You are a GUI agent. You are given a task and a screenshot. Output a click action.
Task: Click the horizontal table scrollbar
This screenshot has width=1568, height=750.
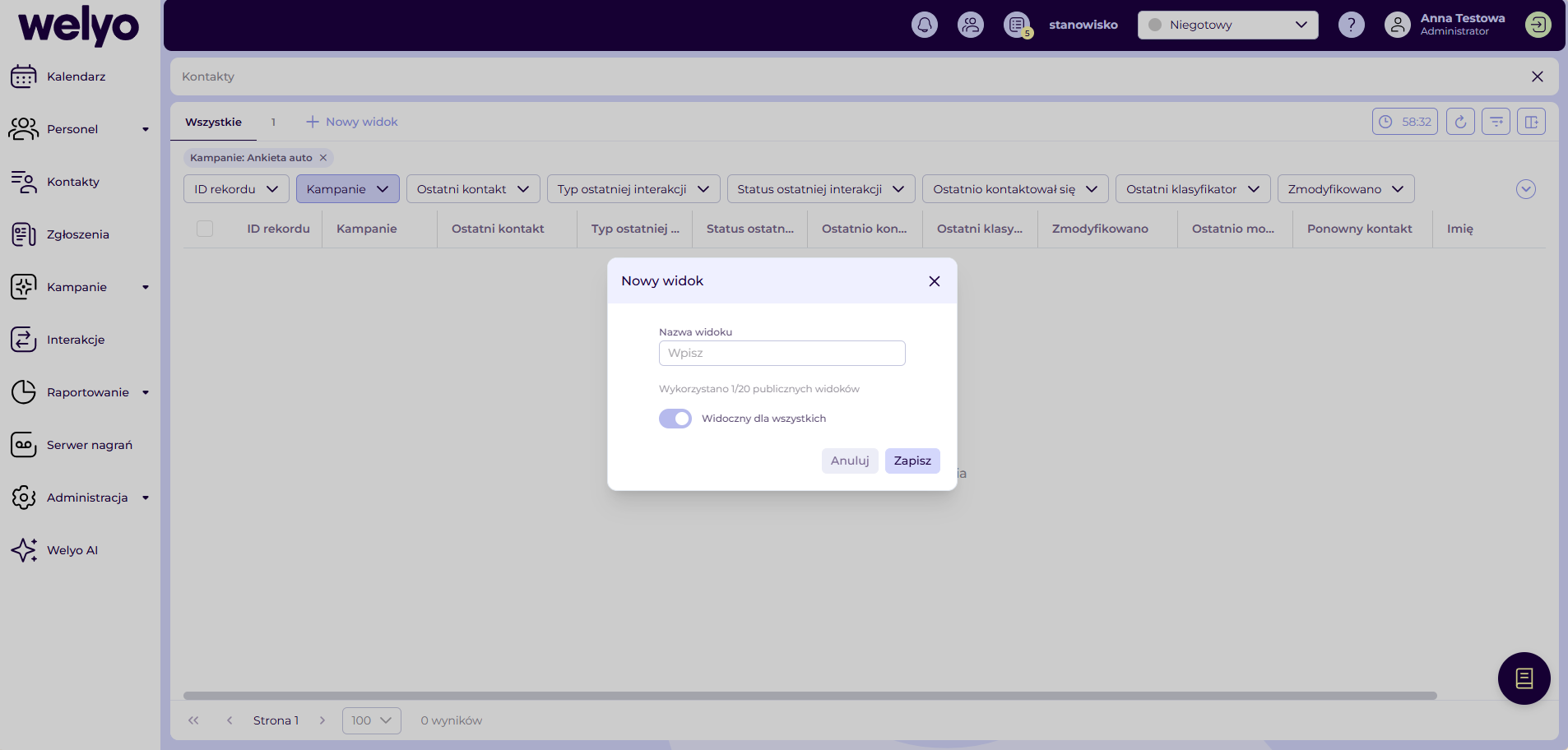(x=810, y=696)
